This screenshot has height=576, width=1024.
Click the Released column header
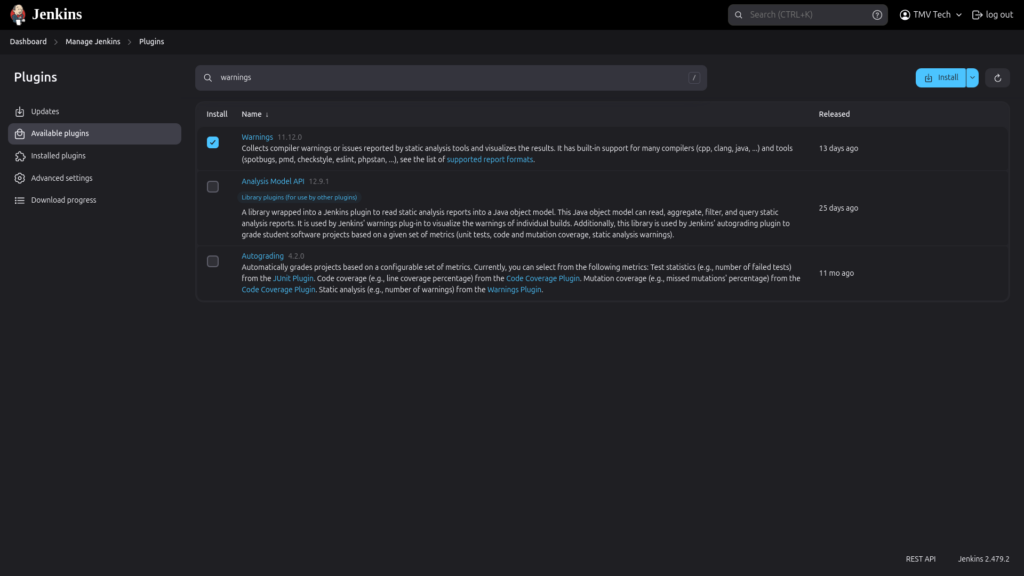pyautogui.click(x=835, y=114)
